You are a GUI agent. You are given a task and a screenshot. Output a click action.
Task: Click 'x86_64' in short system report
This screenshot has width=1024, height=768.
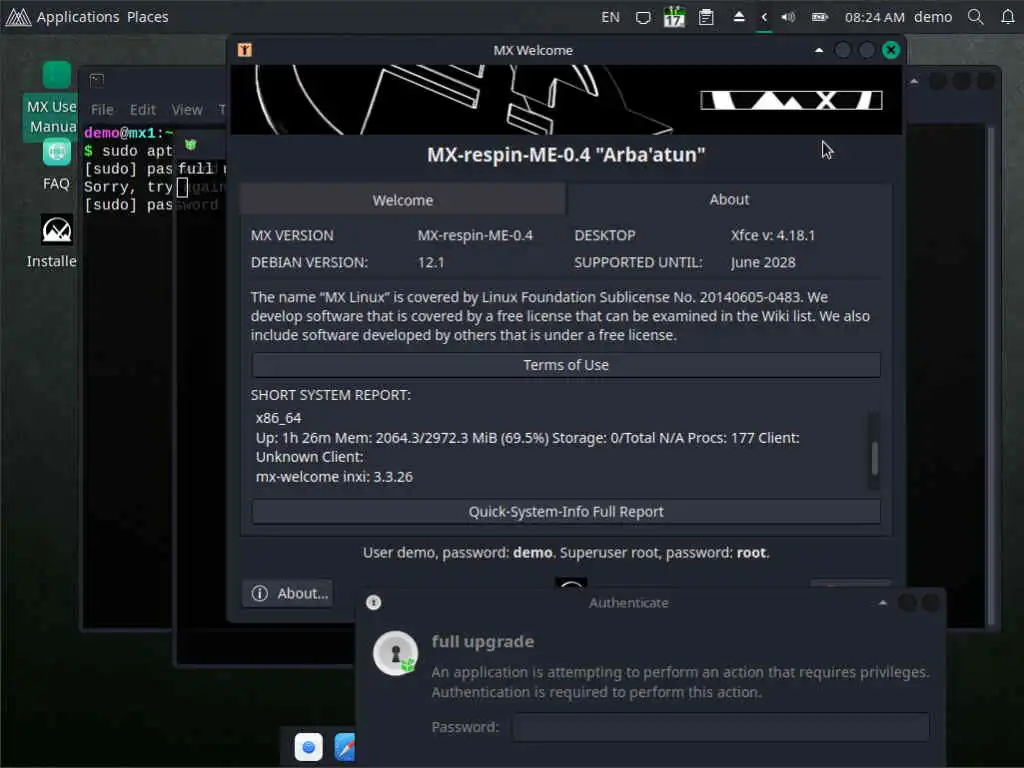click(278, 418)
